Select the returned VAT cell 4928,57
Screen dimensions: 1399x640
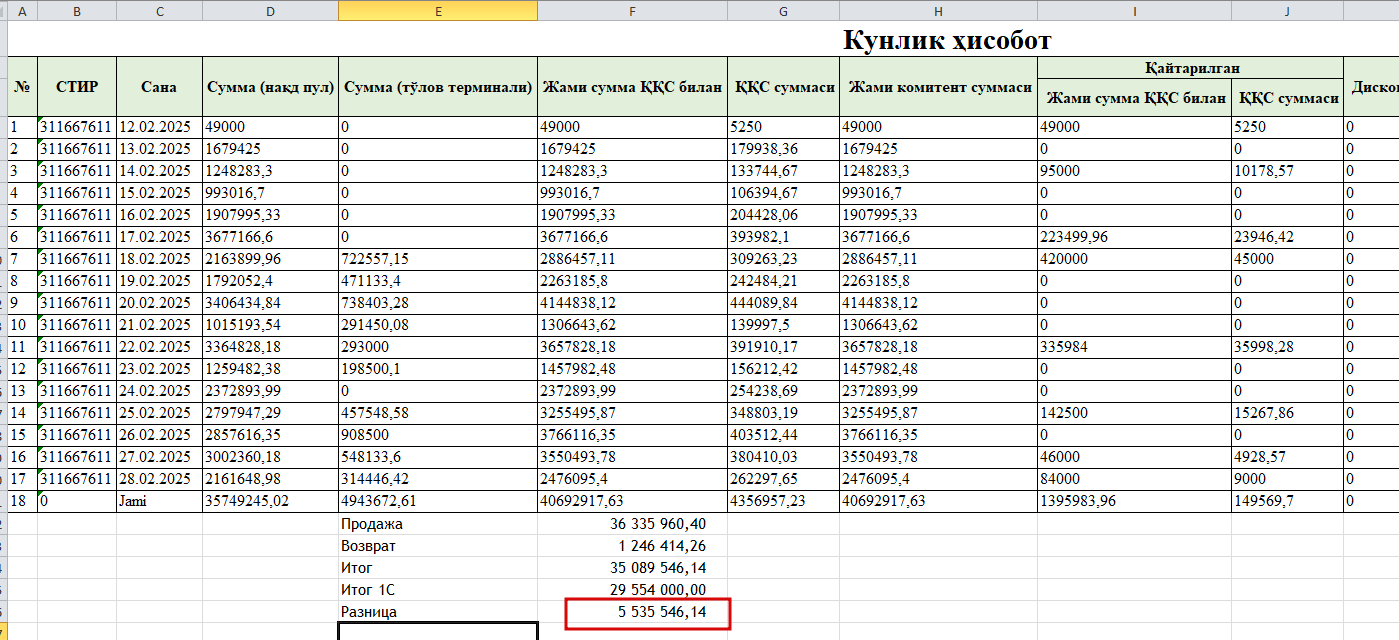click(x=1287, y=457)
